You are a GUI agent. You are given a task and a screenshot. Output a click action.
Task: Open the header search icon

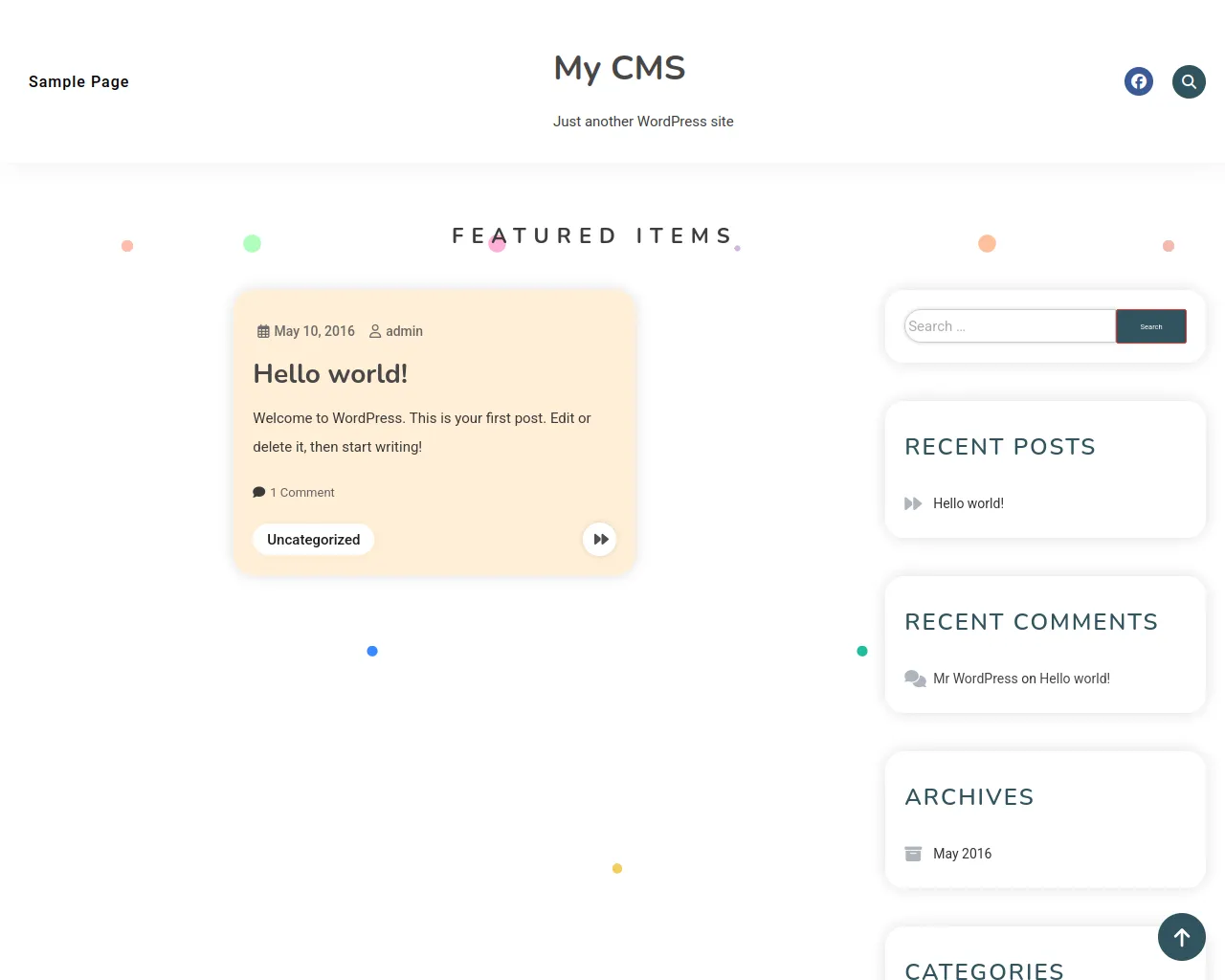[x=1189, y=81]
